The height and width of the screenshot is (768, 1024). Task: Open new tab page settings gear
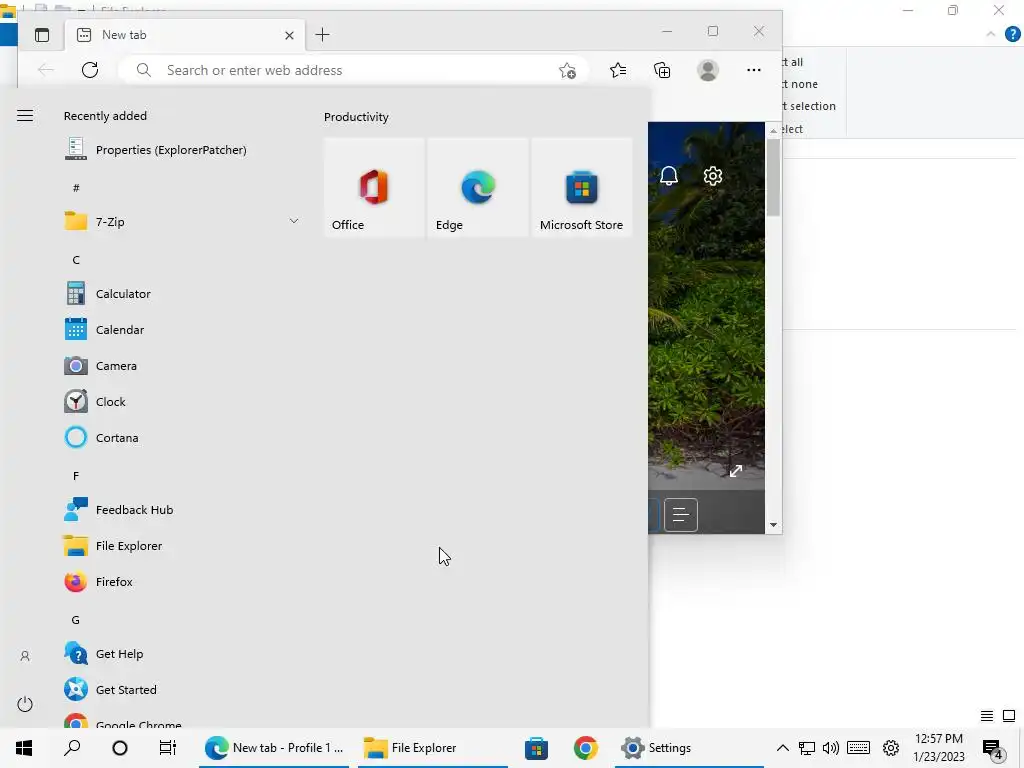pos(712,176)
